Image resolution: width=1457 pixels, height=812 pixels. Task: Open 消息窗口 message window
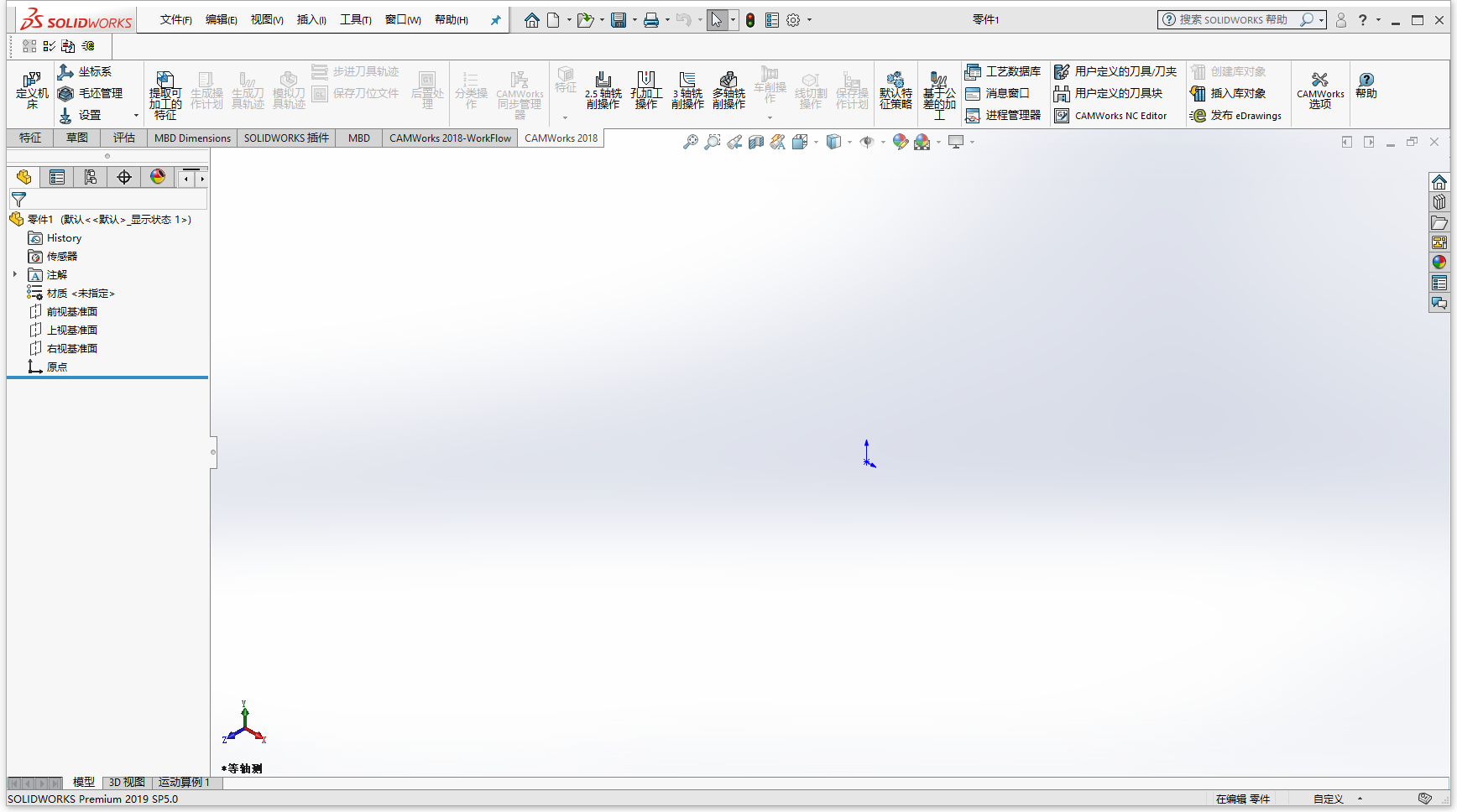(997, 94)
